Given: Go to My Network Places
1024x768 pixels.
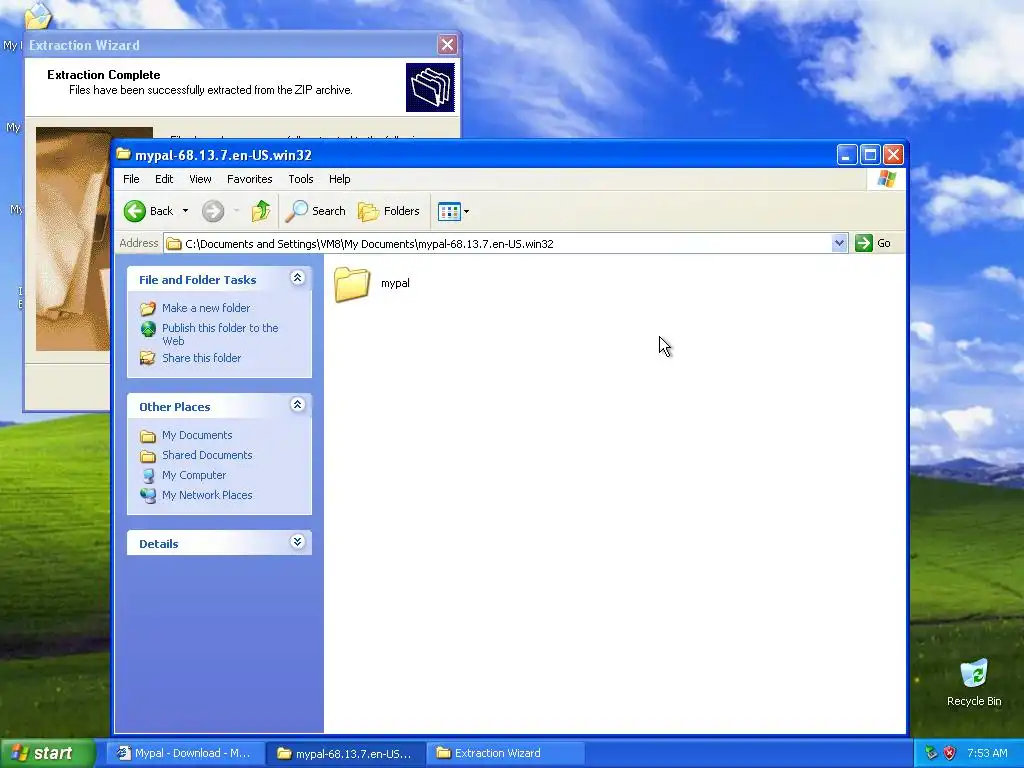Looking at the screenshot, I should (x=207, y=495).
